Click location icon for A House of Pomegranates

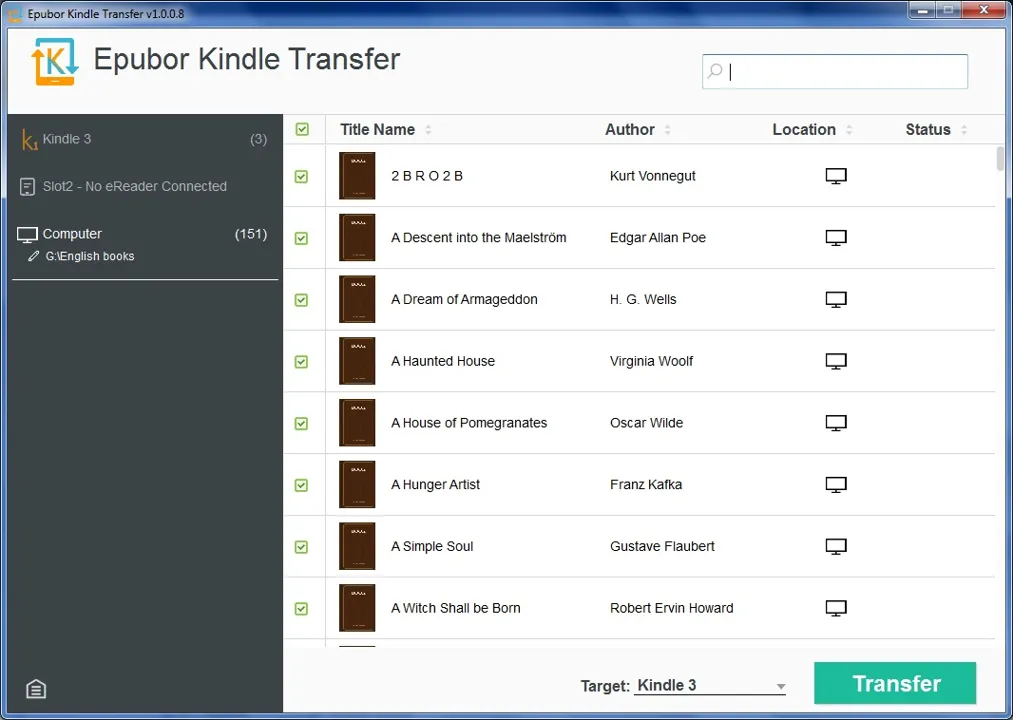[x=836, y=423]
